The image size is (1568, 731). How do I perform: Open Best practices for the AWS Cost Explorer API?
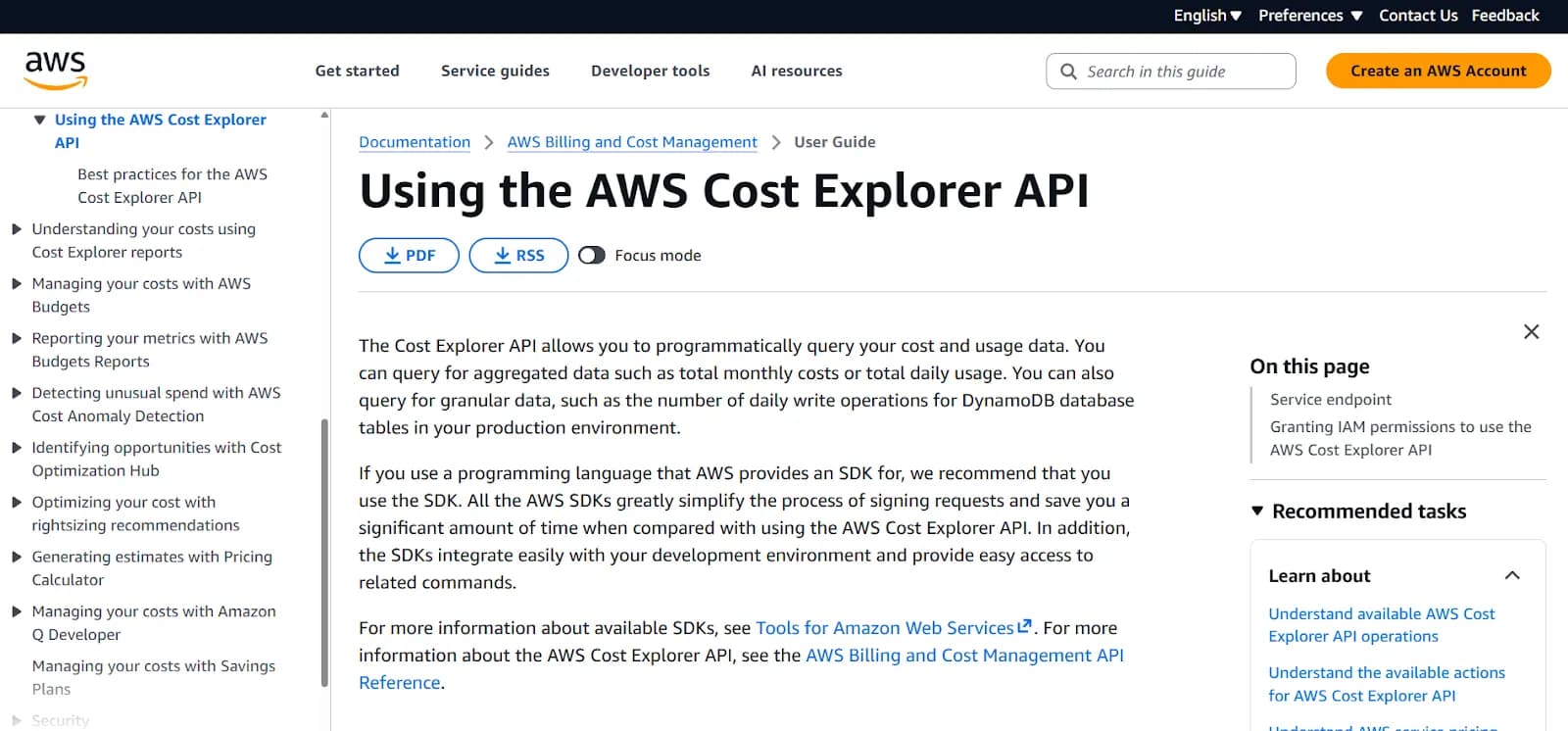[172, 186]
